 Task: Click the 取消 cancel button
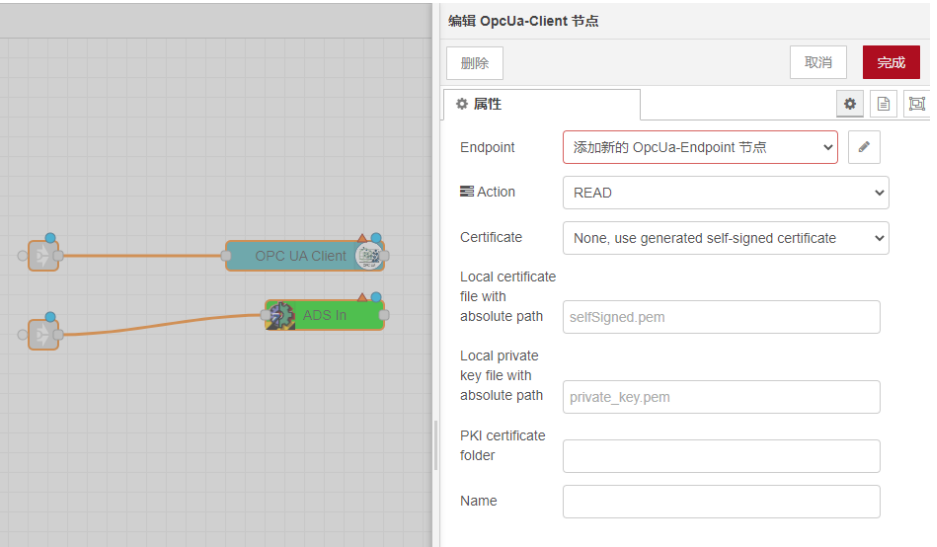click(x=818, y=62)
